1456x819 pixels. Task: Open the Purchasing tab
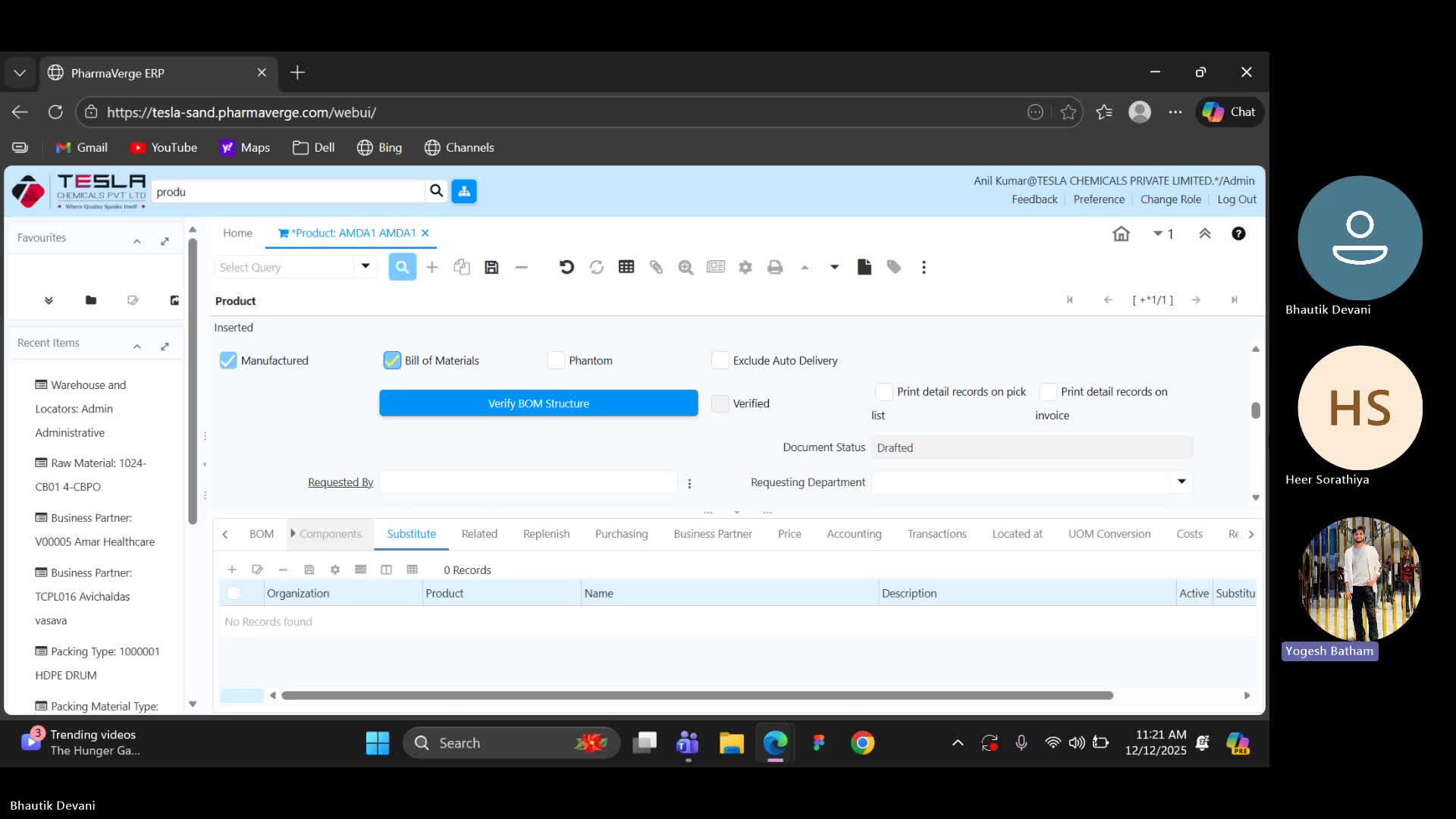[x=621, y=534]
